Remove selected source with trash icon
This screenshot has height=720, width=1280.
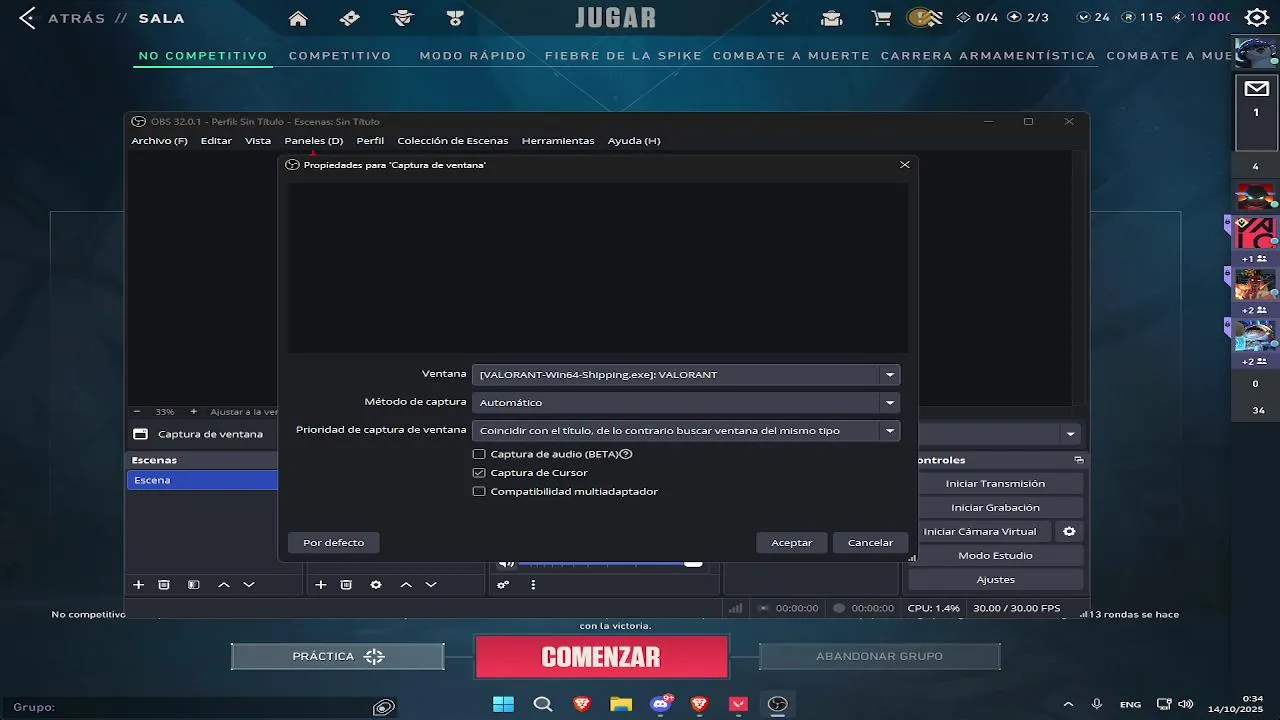[346, 585]
